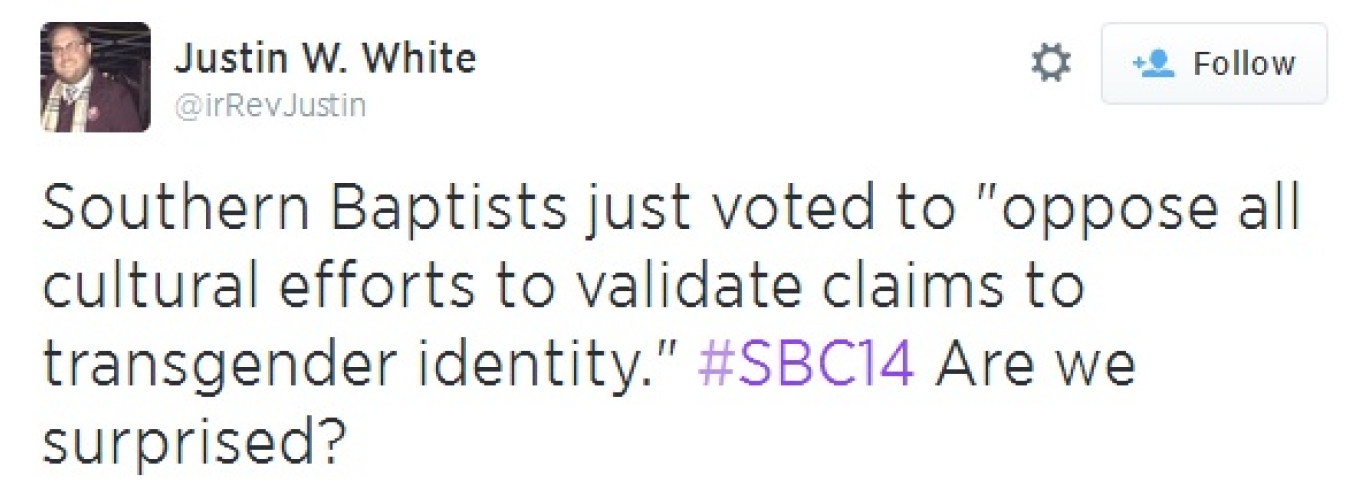Open Justin W. White's profile picture

pos(96,78)
